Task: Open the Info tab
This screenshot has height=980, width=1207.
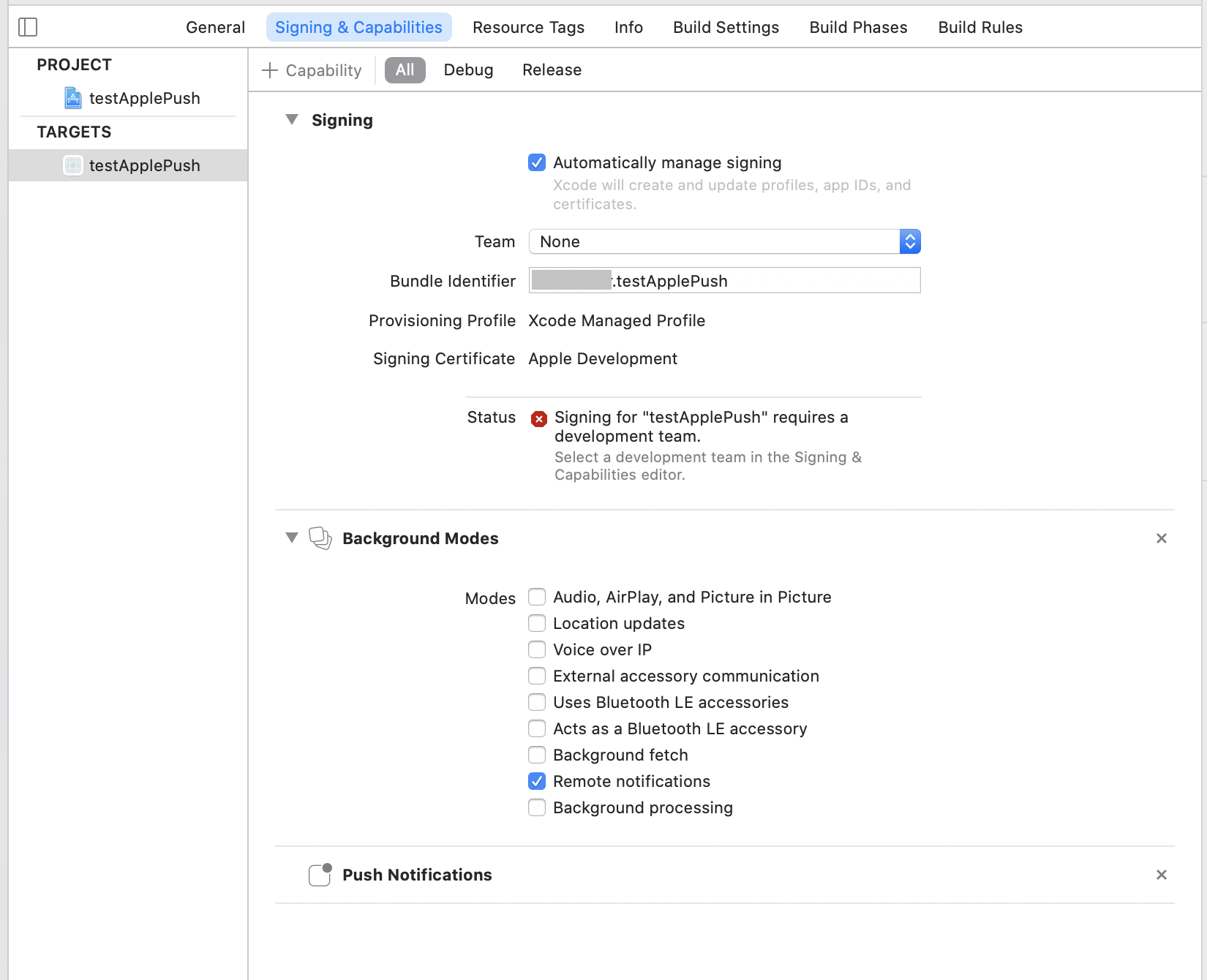Action: click(628, 27)
